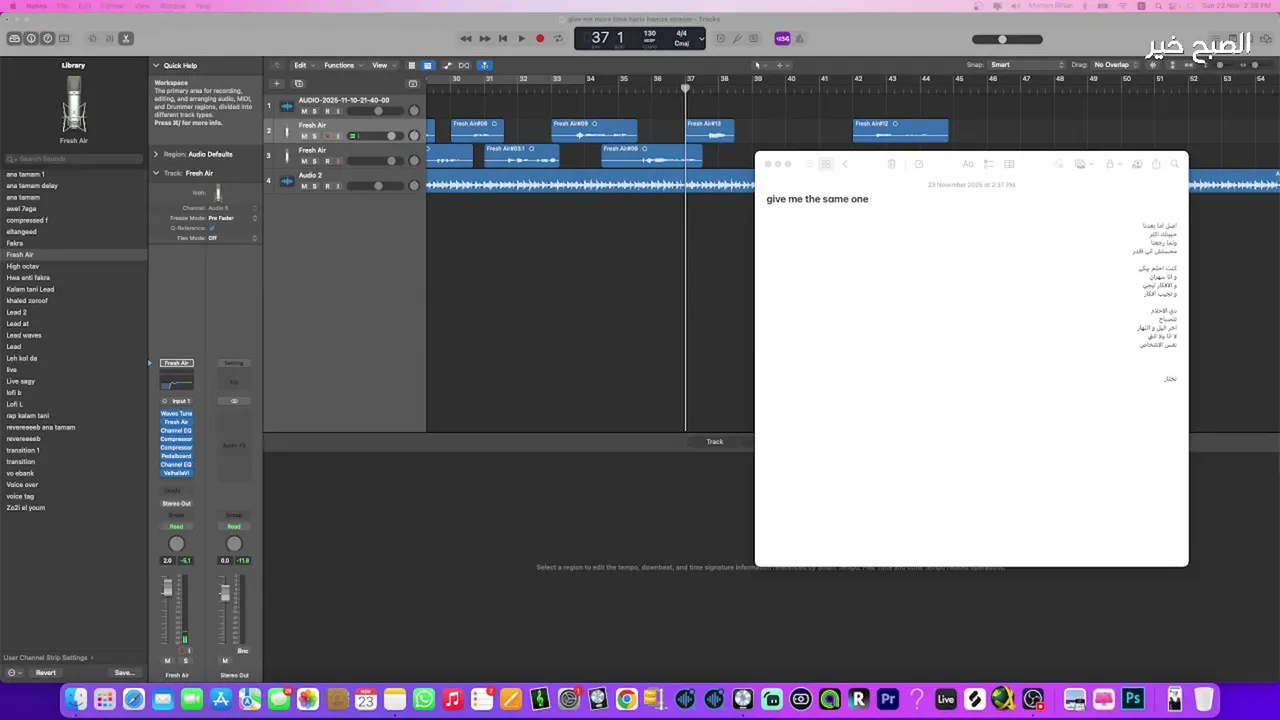Click the Fresh Air channel strip volume fader
The image size is (1280, 720).
(167, 590)
